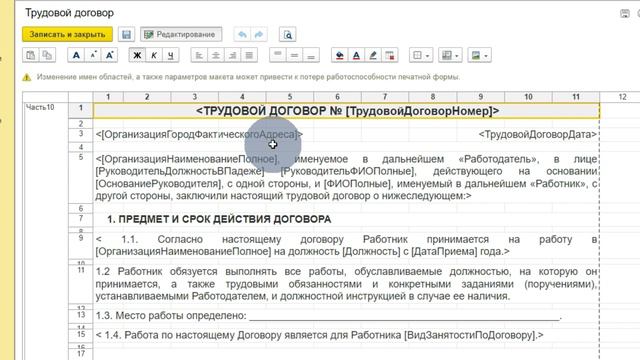This screenshot has height=360, width=640.
Task: Align text to the right
Action: [x=233, y=55]
